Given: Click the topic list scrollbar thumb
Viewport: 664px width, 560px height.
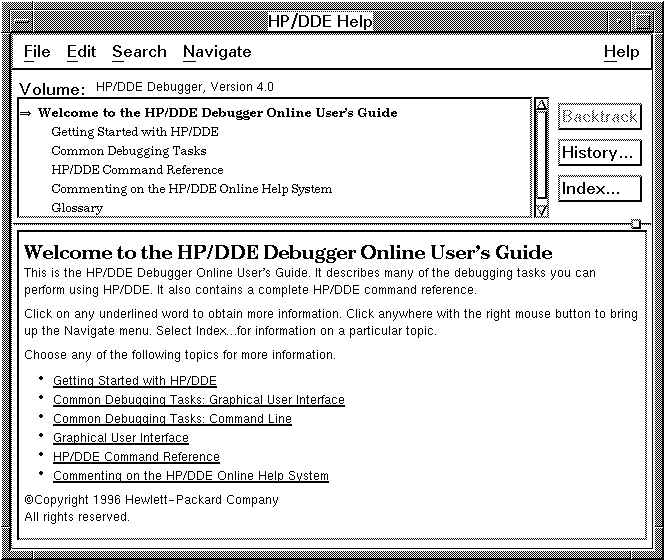Looking at the screenshot, I should pos(541,154).
